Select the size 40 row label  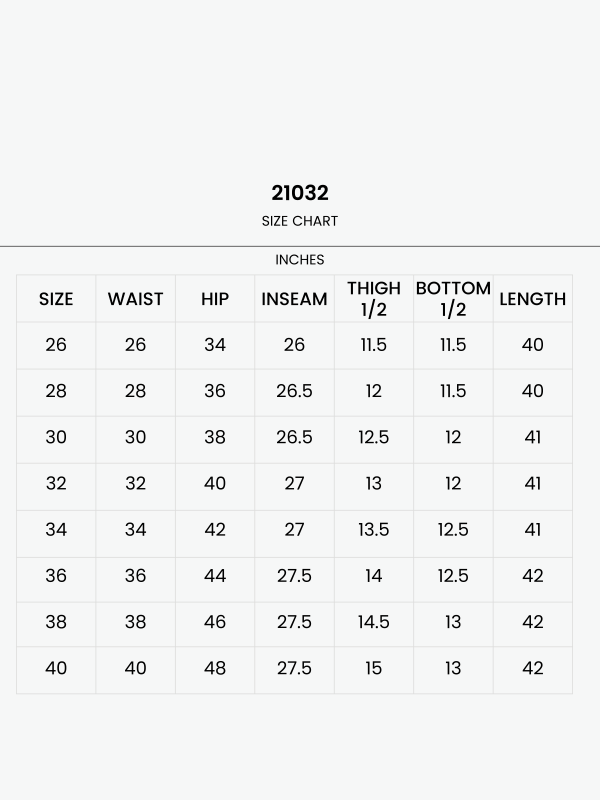[56, 668]
